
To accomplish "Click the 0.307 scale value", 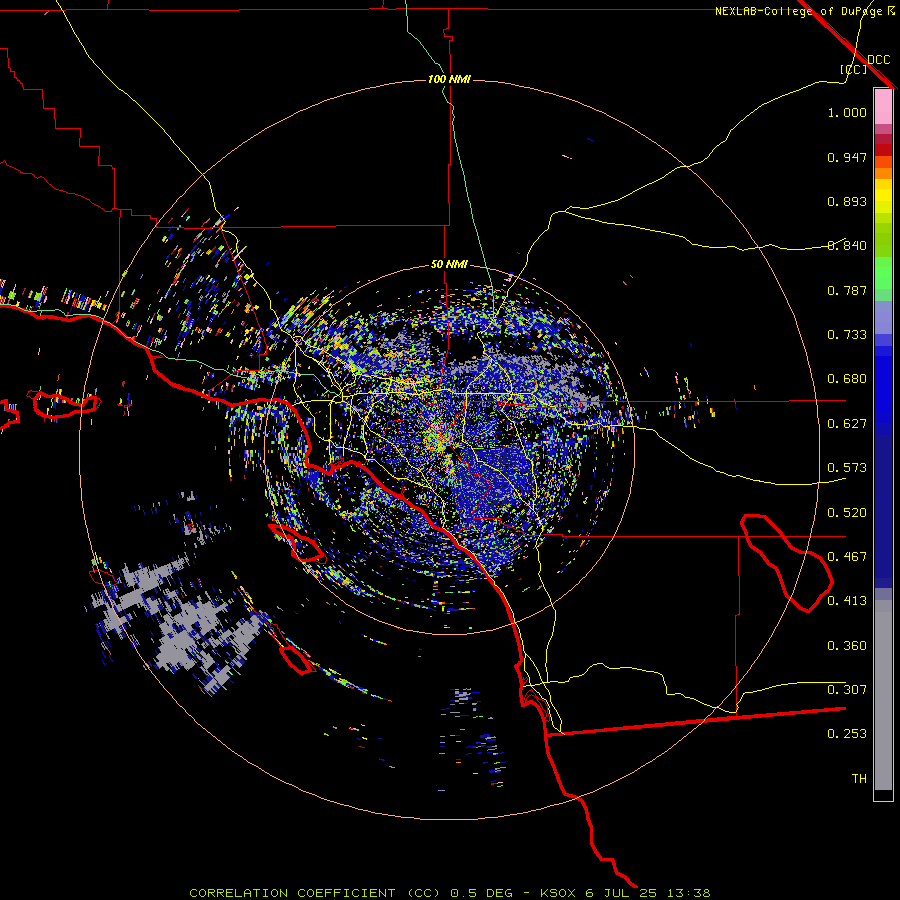I will 847,689.
